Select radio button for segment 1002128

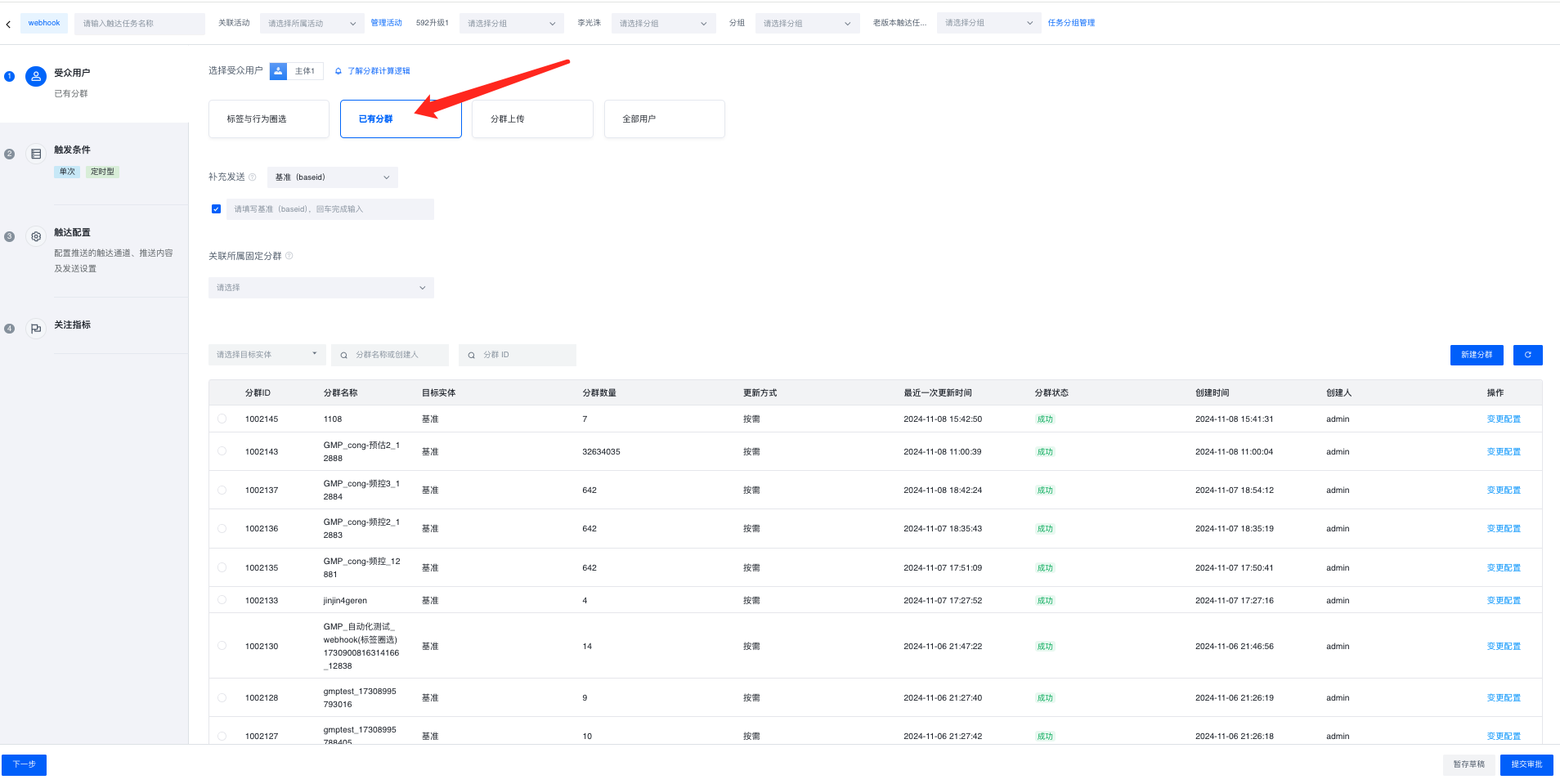(222, 697)
